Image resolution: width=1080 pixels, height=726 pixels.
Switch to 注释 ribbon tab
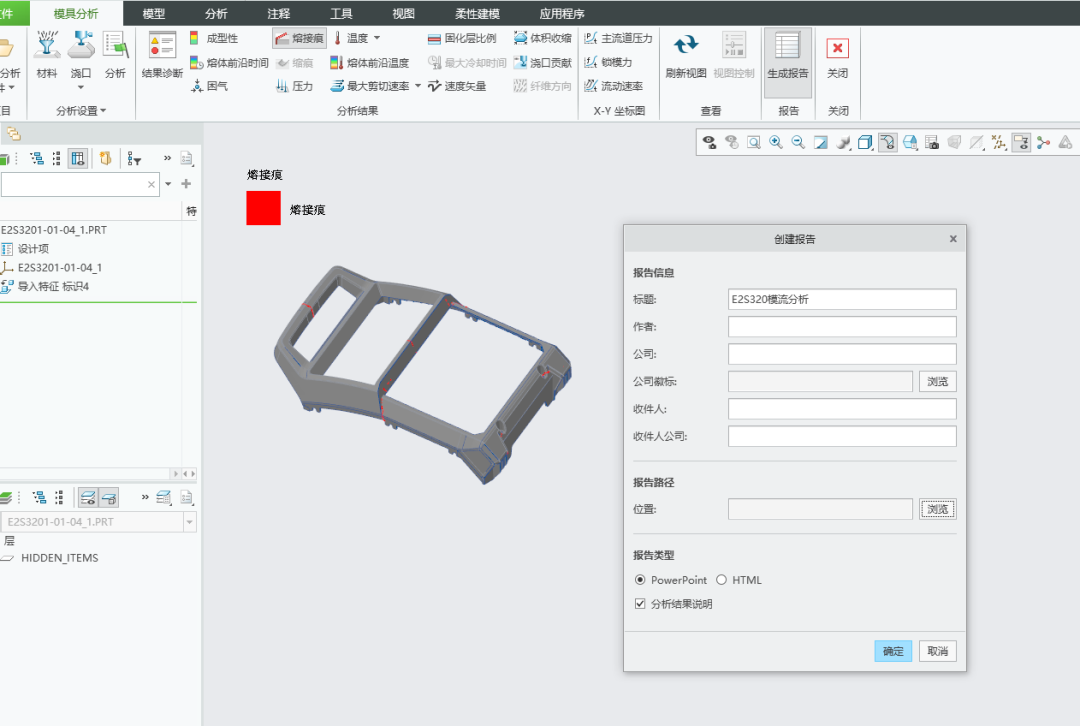(278, 14)
